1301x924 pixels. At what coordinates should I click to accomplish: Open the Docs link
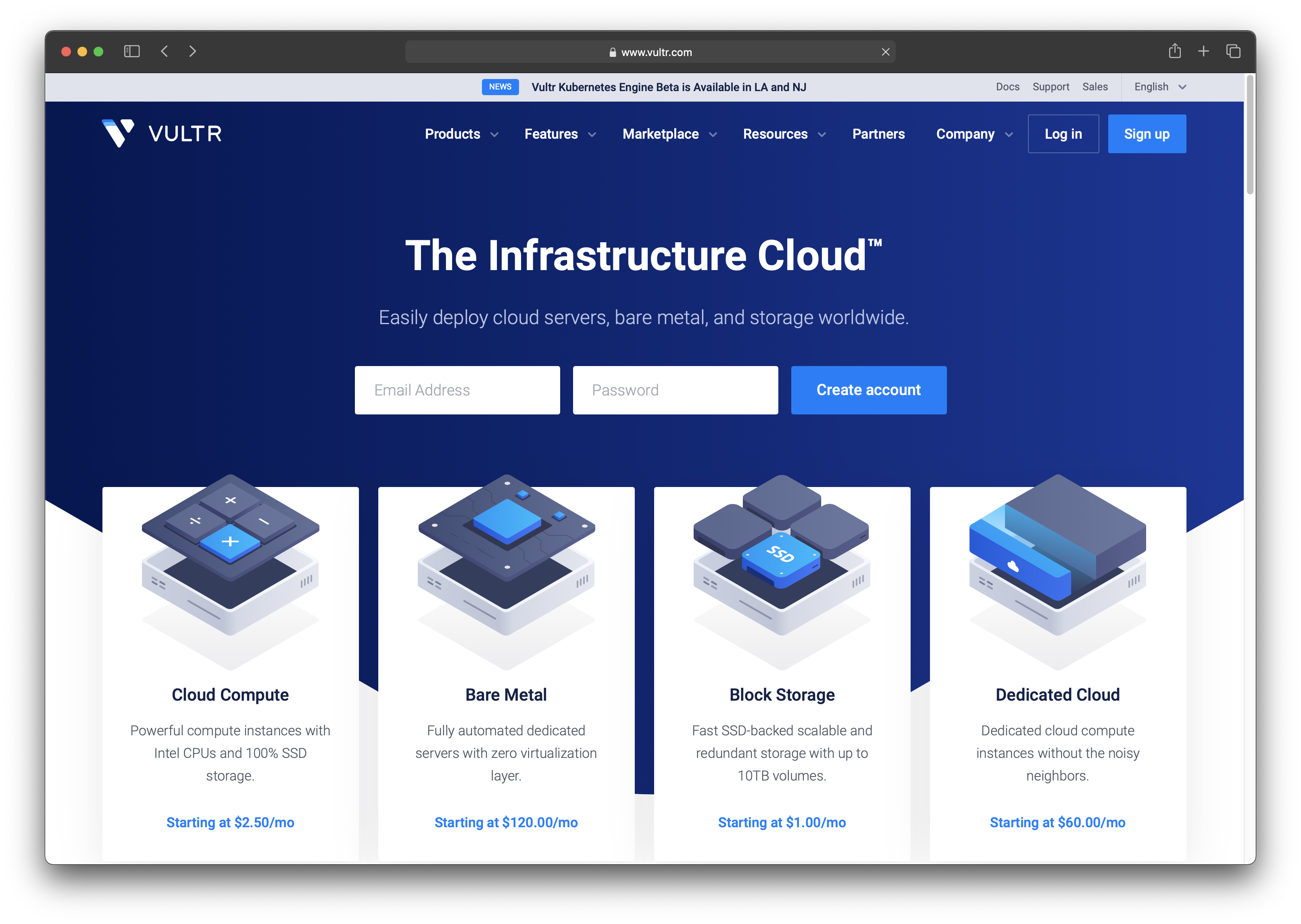click(x=1007, y=87)
